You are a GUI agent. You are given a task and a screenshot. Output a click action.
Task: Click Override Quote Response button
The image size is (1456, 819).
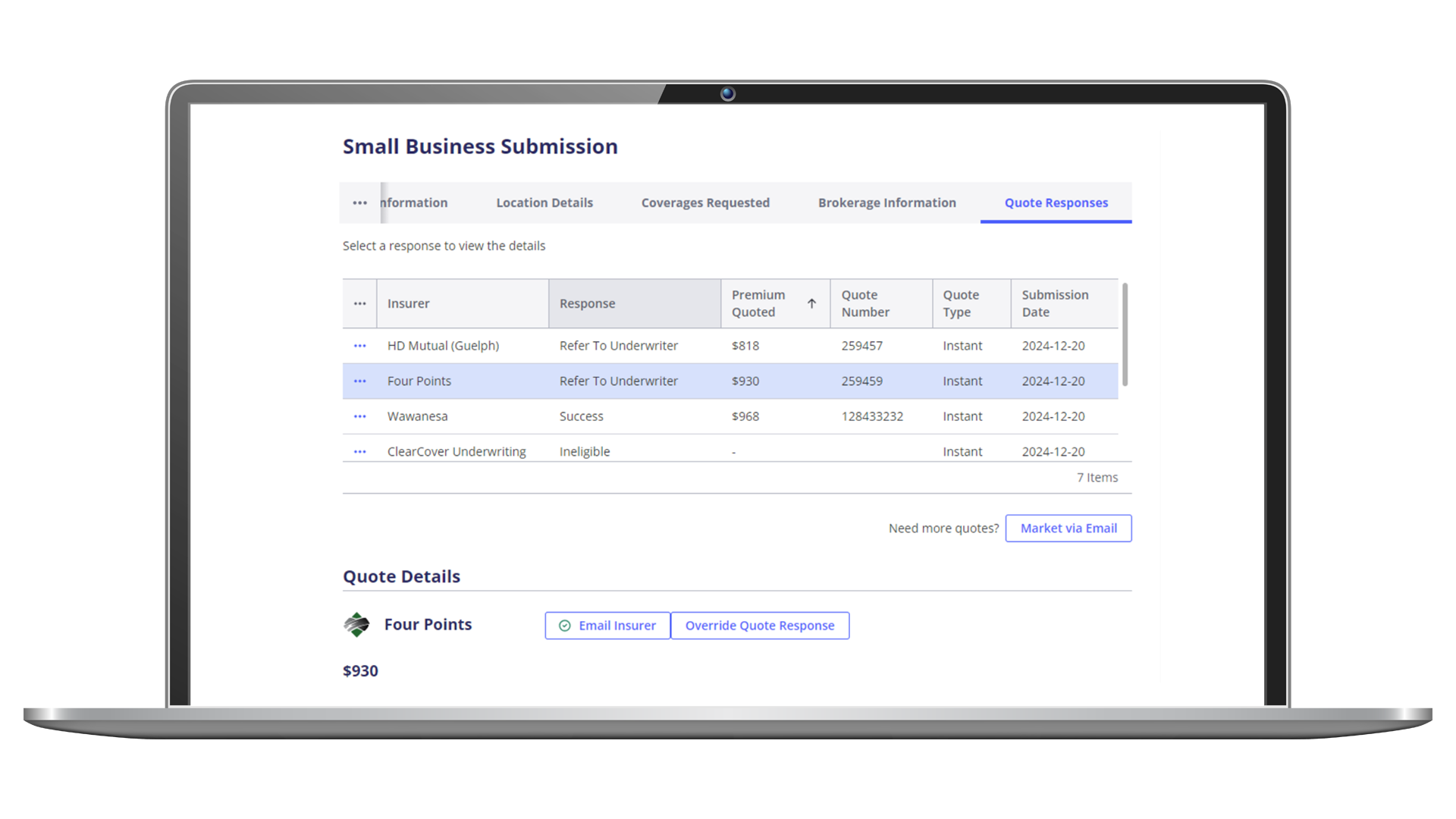[x=760, y=626]
